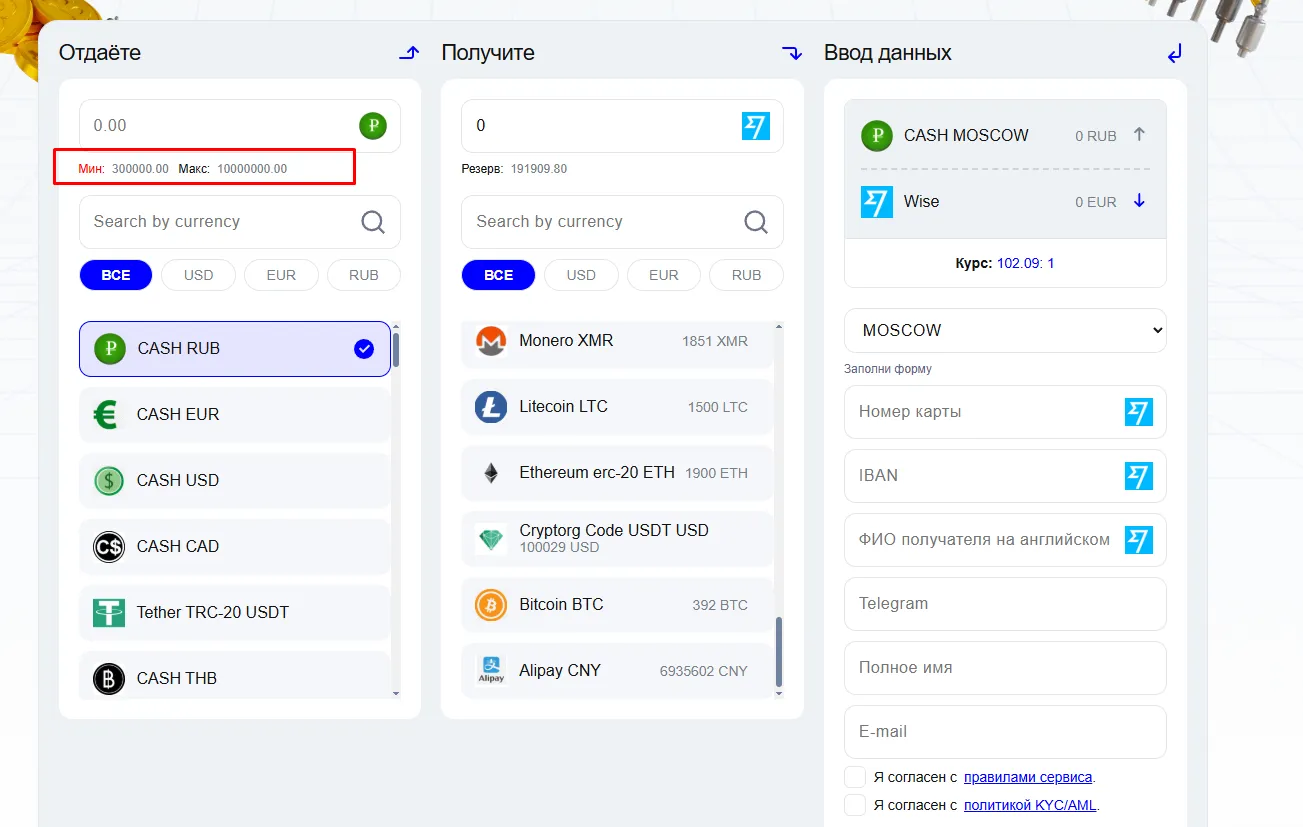Click the Wise logo in receive amount field
The height and width of the screenshot is (827, 1303).
756,126
